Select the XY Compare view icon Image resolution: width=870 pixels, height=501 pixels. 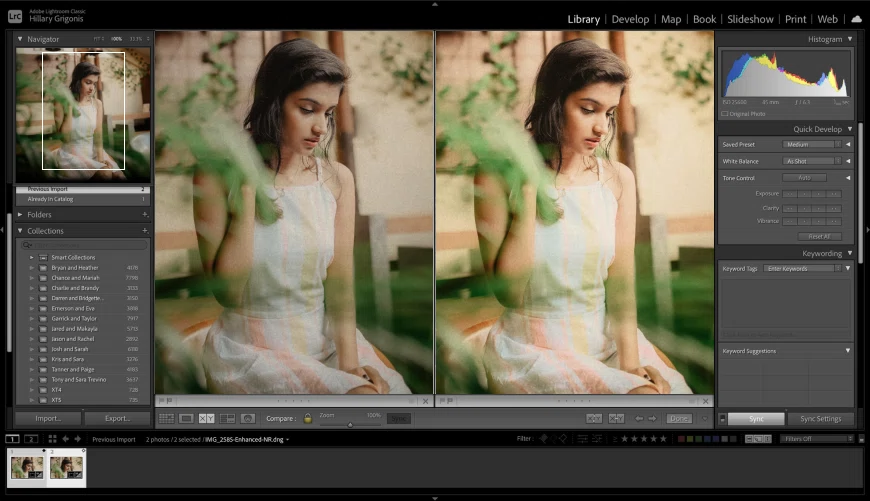(206, 418)
